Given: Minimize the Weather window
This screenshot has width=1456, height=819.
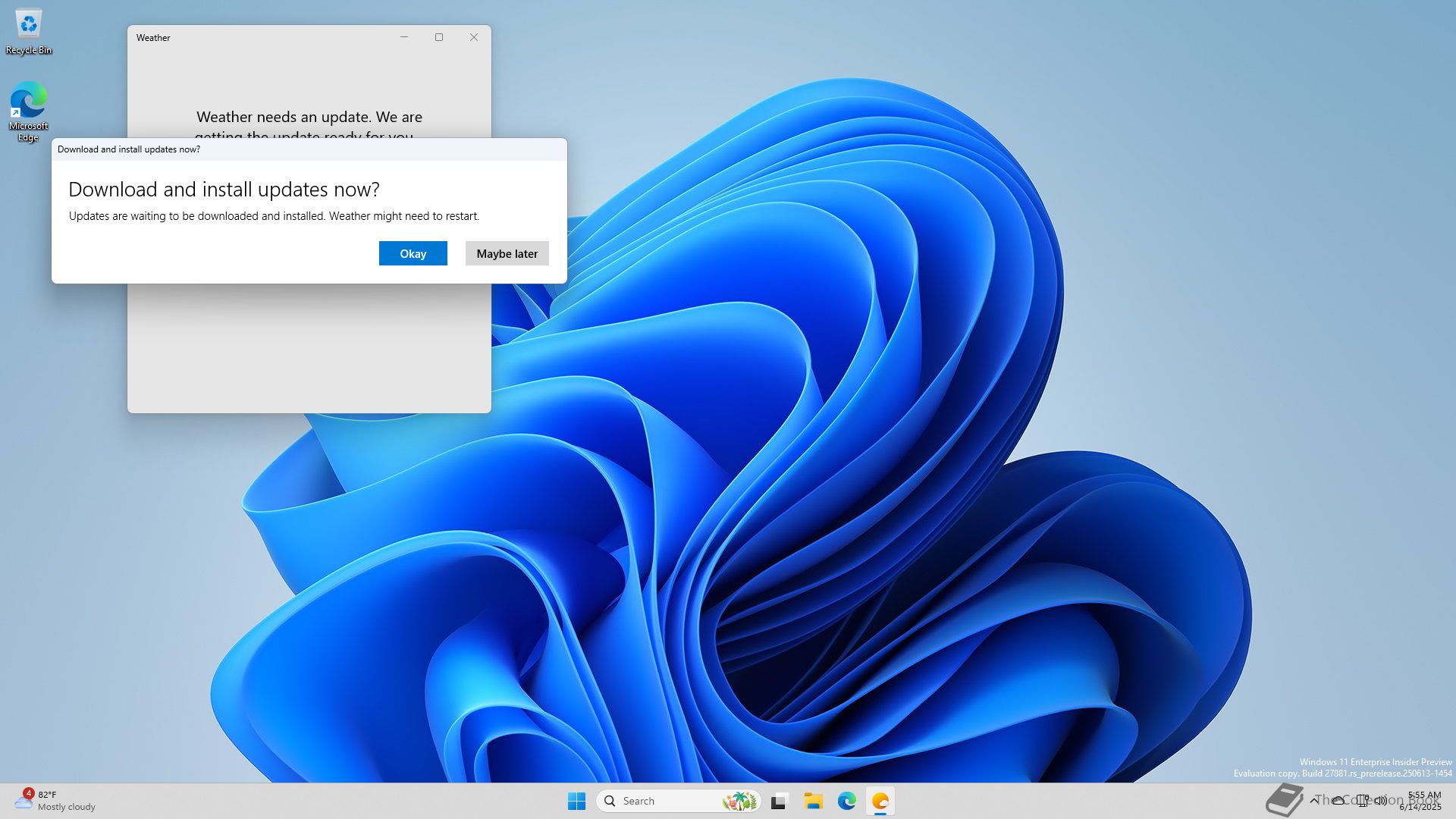Looking at the screenshot, I should [x=403, y=37].
